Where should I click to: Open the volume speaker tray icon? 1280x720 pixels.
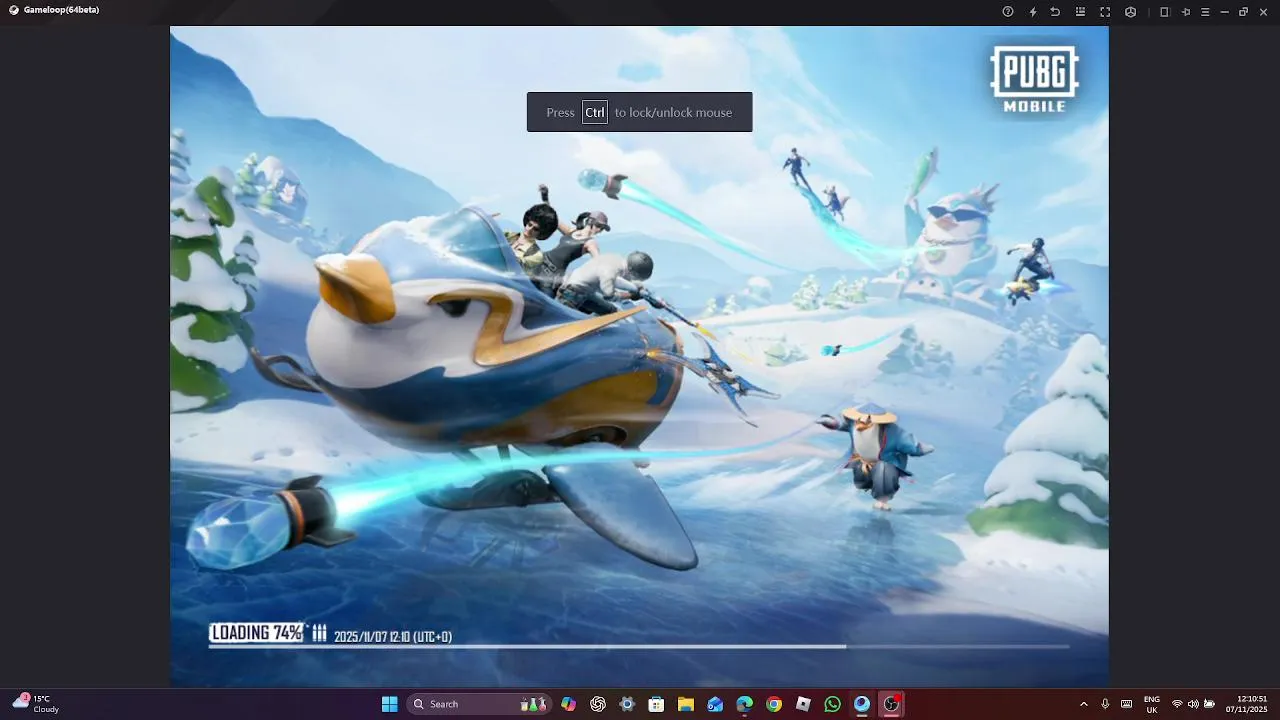1193,704
